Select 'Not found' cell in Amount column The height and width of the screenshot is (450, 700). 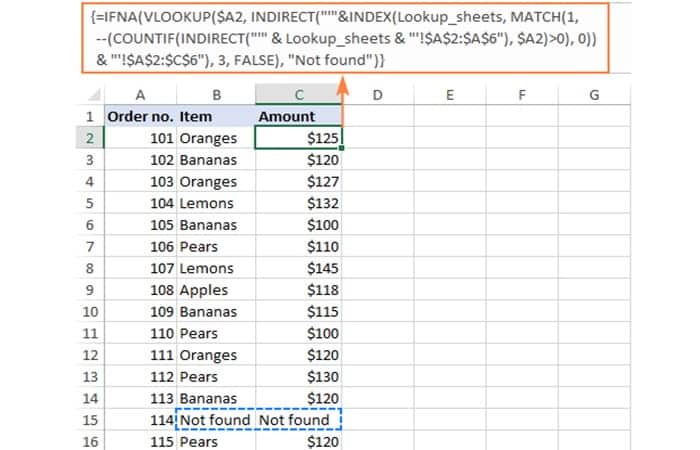[299, 420]
